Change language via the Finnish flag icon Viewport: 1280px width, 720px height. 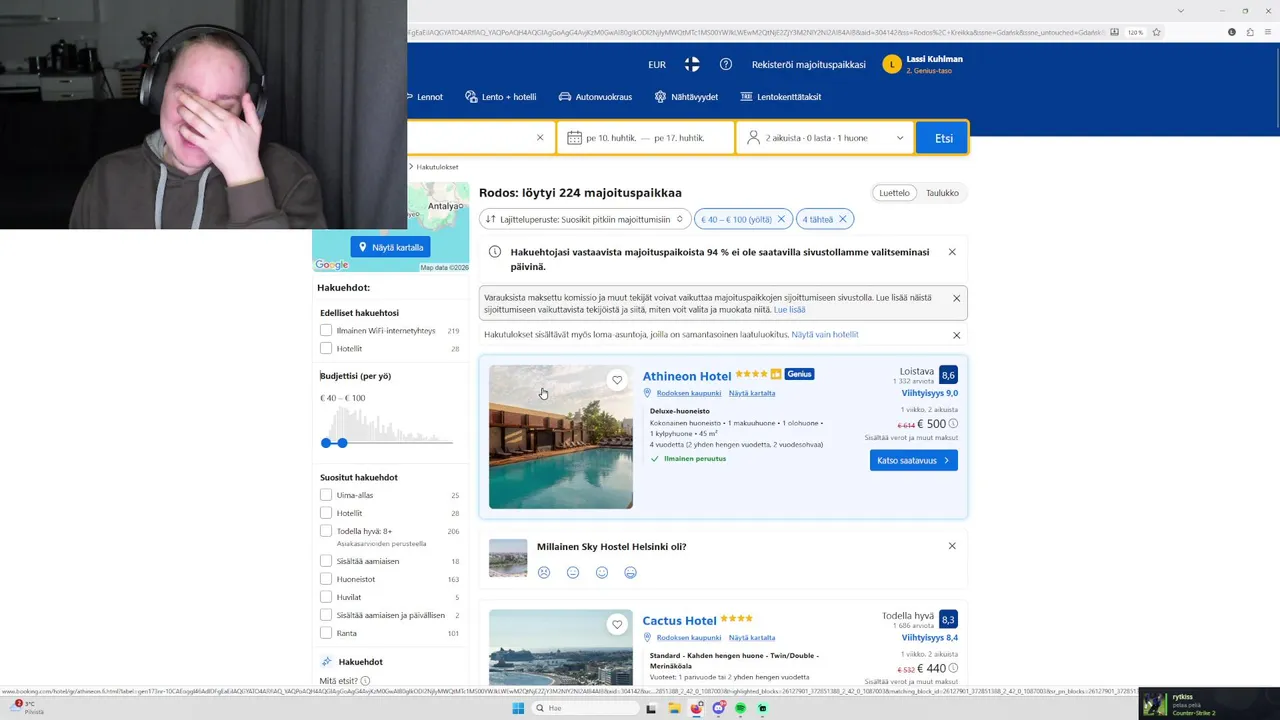(692, 65)
